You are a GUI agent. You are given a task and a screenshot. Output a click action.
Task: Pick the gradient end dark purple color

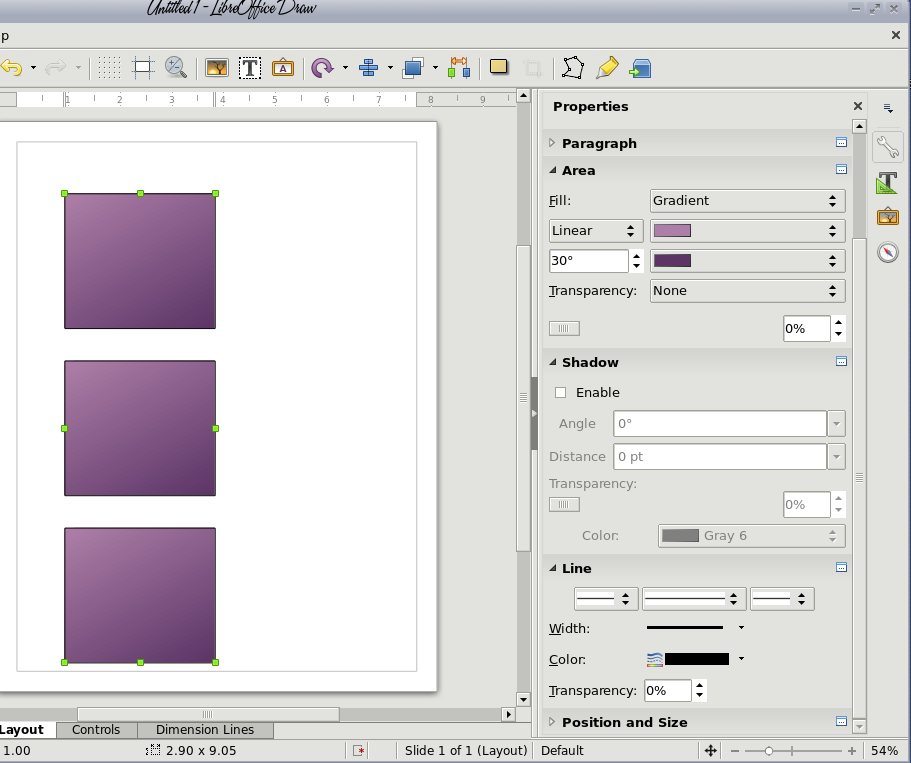(x=747, y=261)
